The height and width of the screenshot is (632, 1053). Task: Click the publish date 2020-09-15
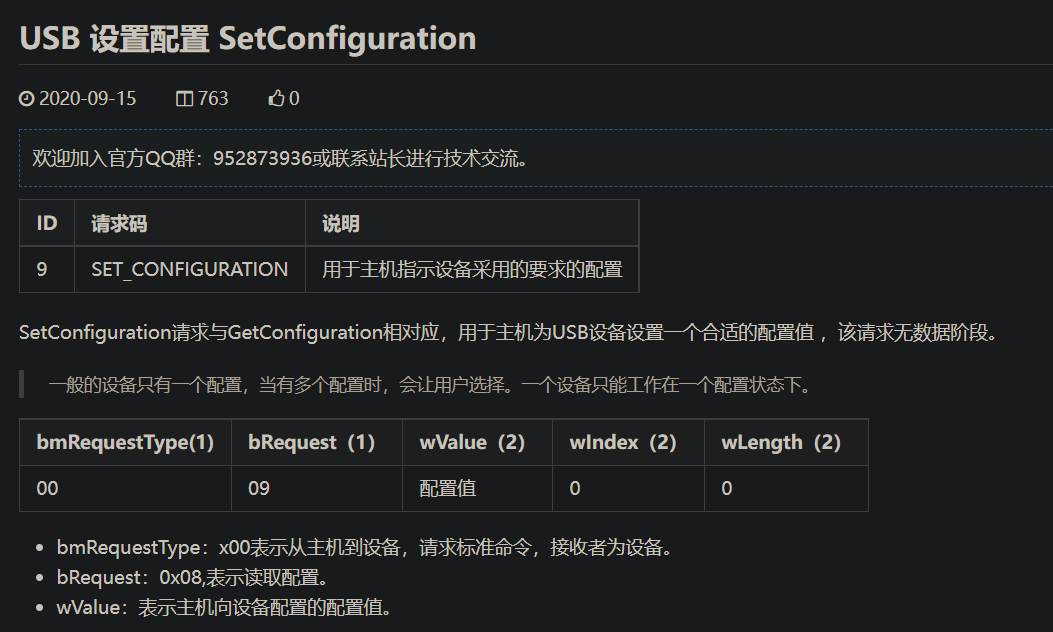tap(87, 99)
